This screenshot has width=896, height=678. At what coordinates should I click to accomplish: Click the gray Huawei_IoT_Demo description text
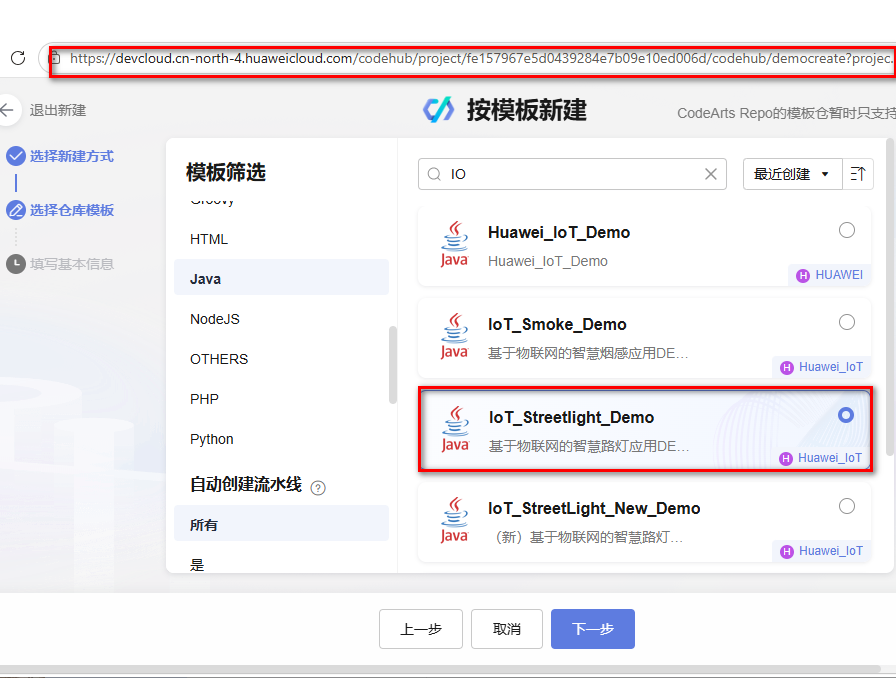[547, 261]
